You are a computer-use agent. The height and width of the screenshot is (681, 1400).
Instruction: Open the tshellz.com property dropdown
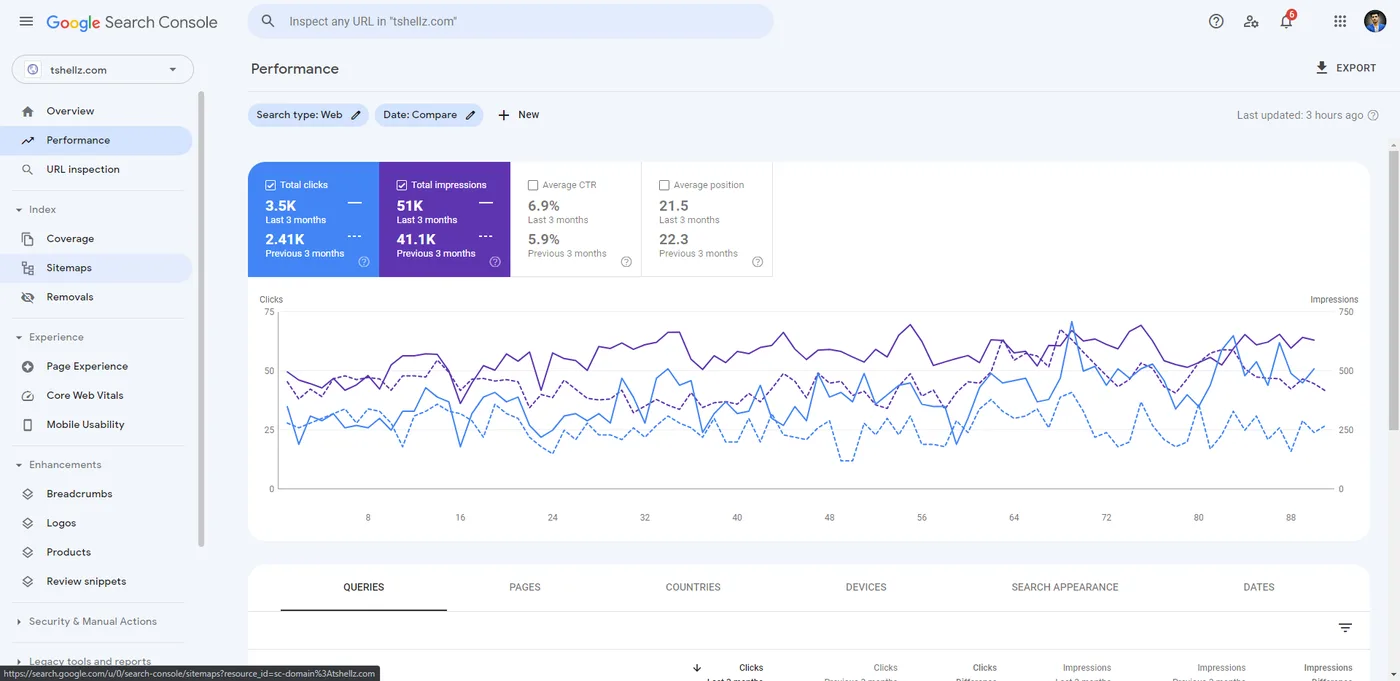point(103,69)
